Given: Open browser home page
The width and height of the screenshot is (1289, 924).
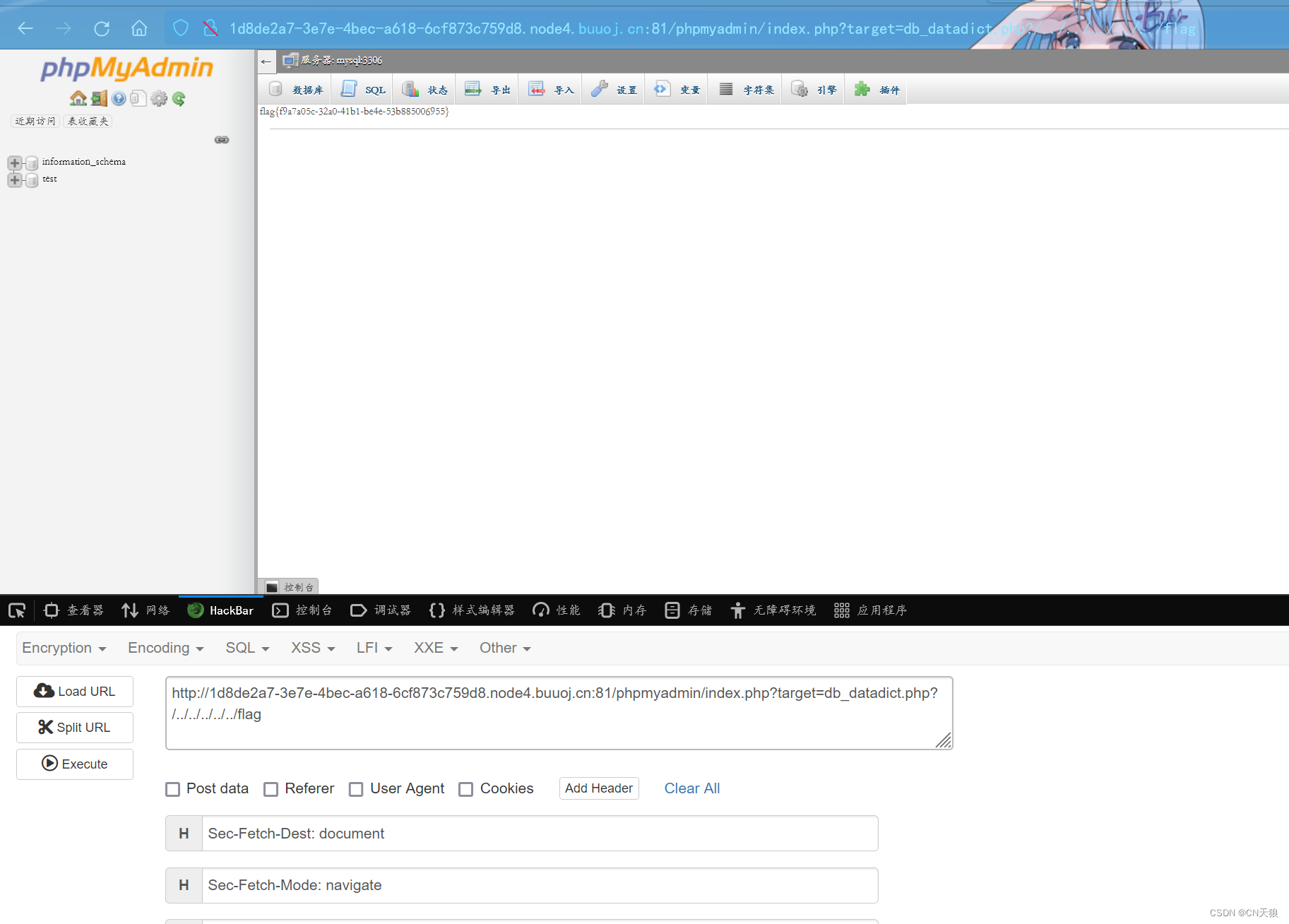Looking at the screenshot, I should coord(139,28).
